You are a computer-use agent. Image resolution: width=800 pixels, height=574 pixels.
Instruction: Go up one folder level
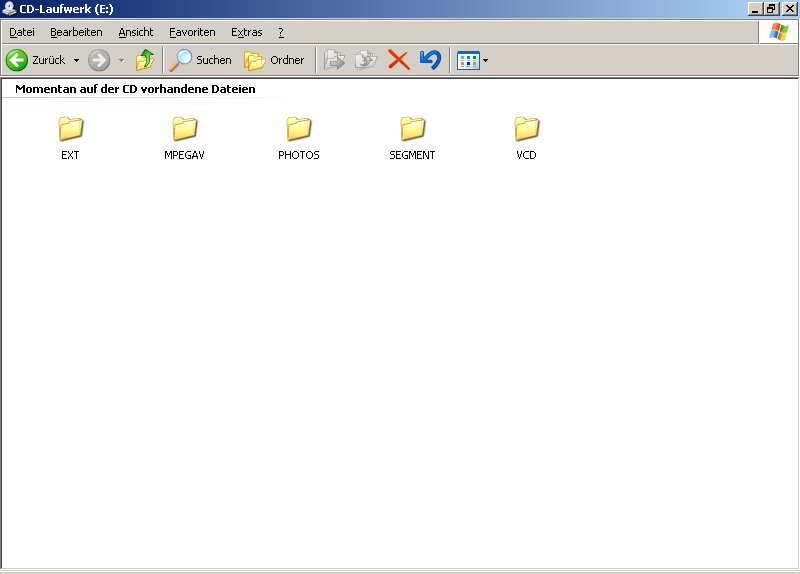145,60
